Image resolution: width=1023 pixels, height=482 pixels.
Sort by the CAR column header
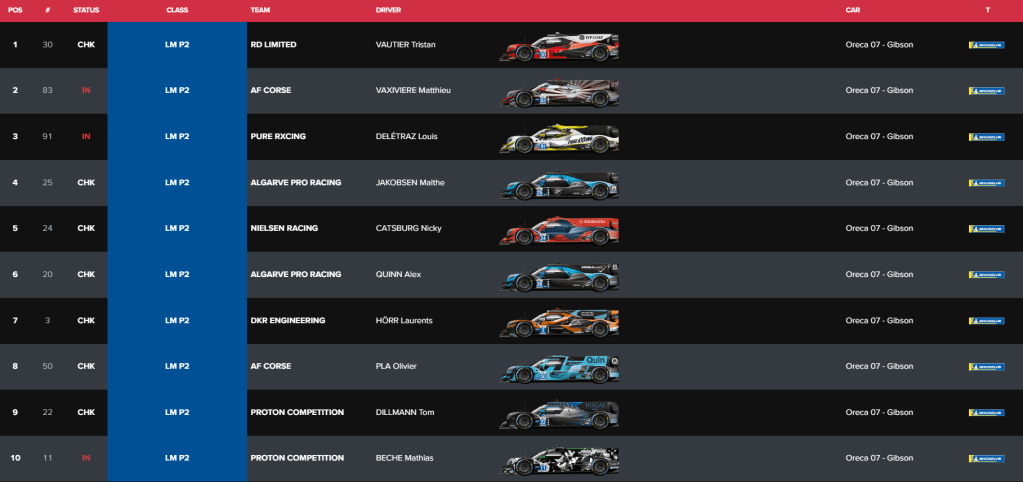pyautogui.click(x=853, y=10)
